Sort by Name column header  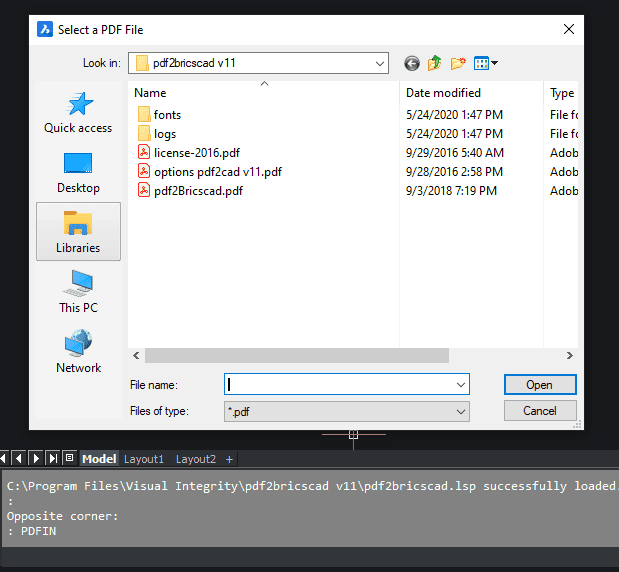pyautogui.click(x=264, y=93)
